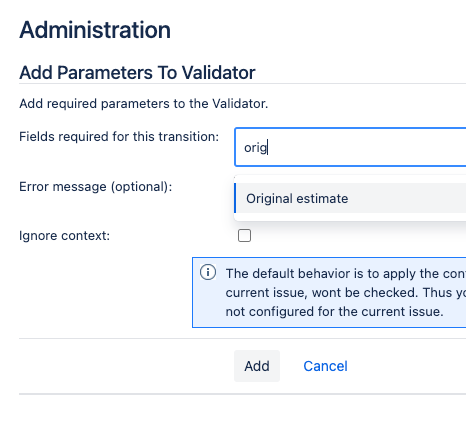Click the "not configured for the current issue." line

tap(334, 312)
